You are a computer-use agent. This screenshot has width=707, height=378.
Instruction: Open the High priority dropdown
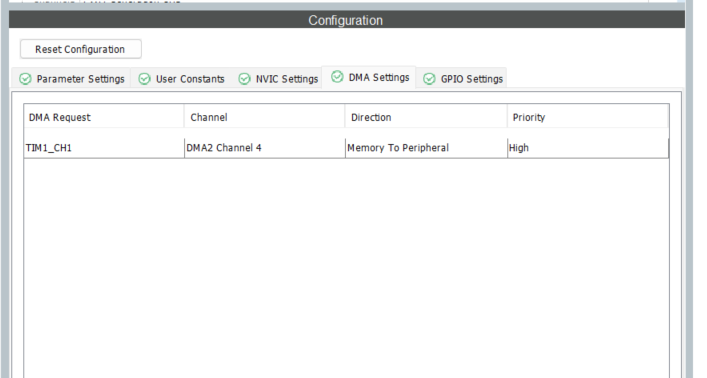pyautogui.click(x=588, y=148)
